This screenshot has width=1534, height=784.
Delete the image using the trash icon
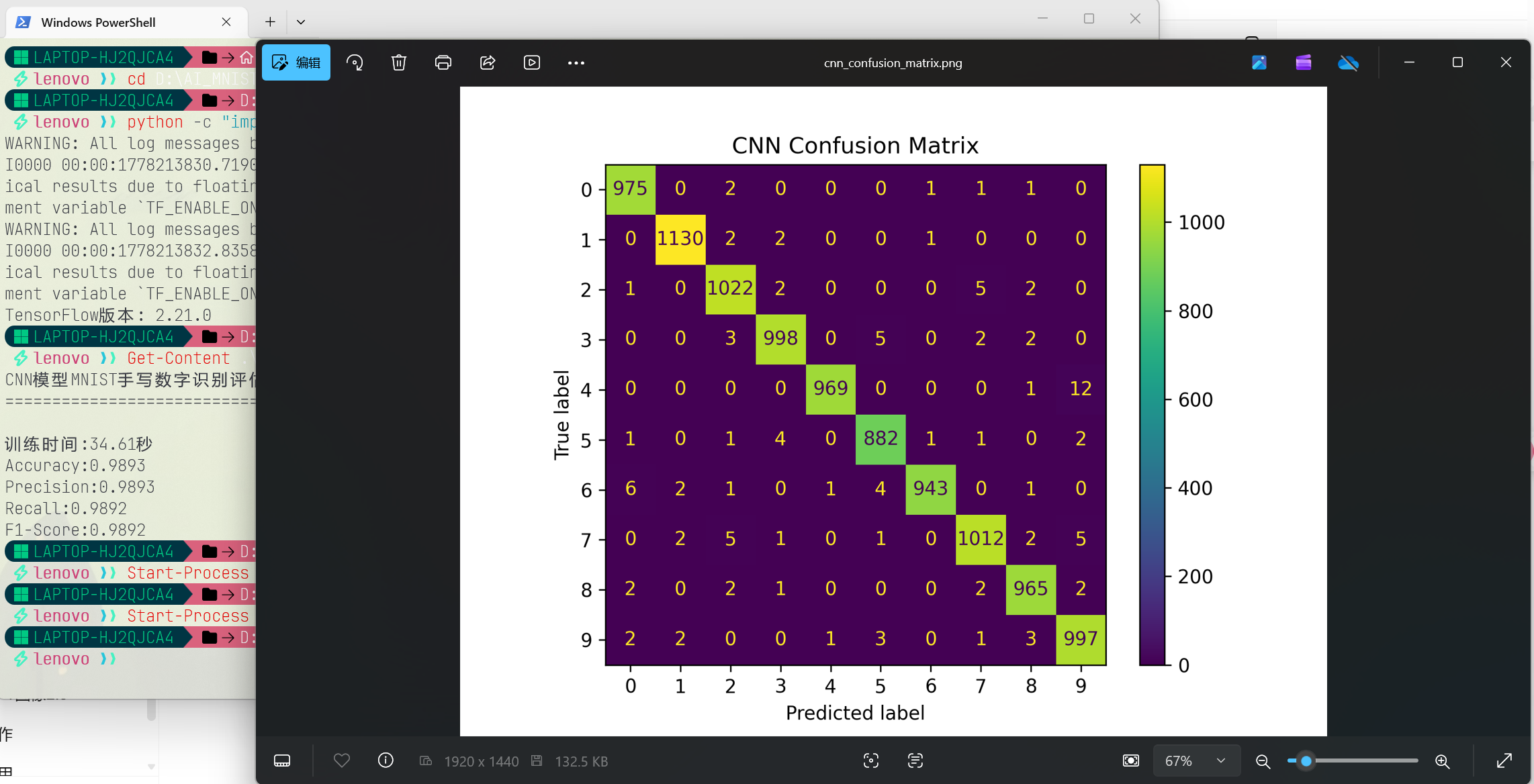tap(399, 62)
